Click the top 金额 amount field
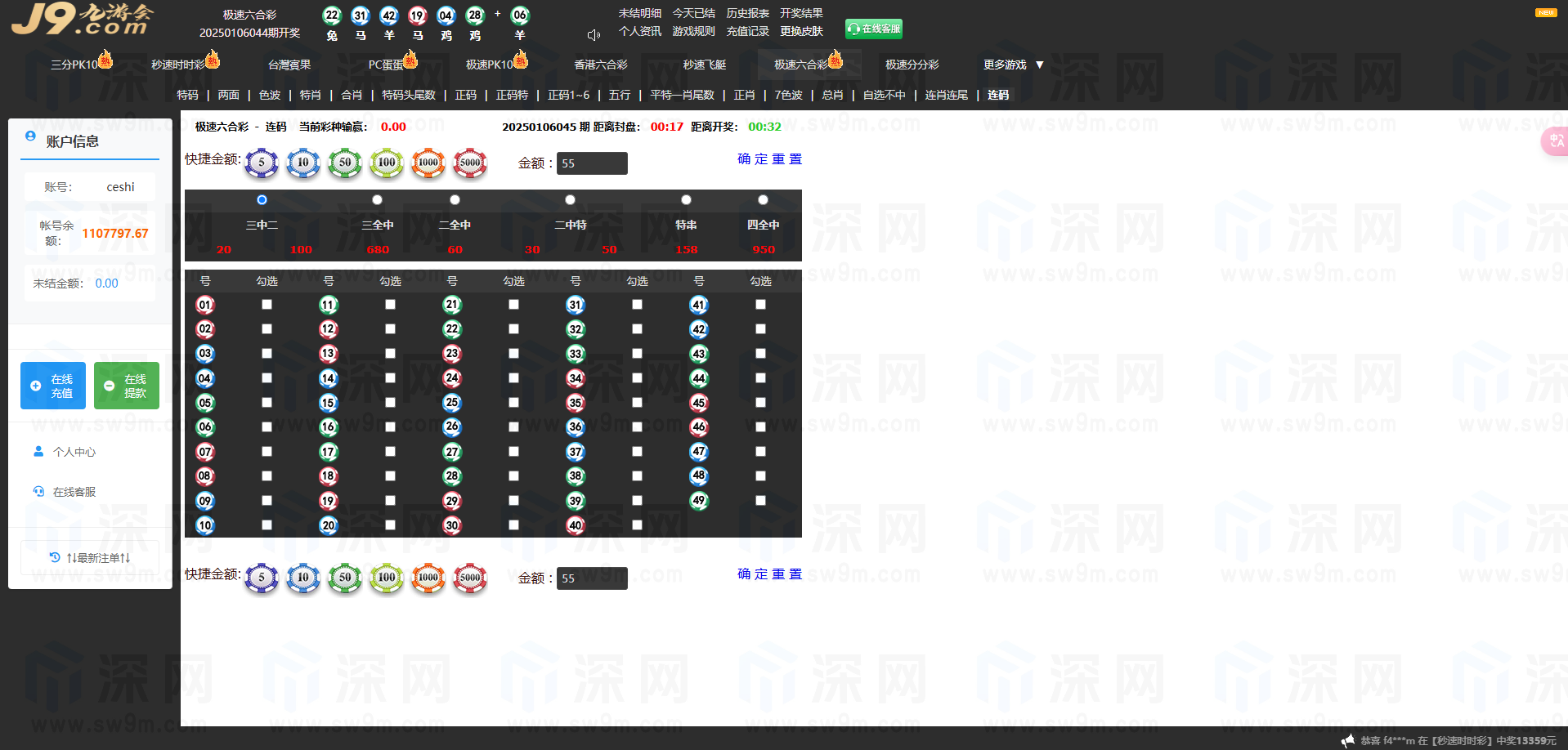Screen dimensions: 1568x750 point(592,163)
